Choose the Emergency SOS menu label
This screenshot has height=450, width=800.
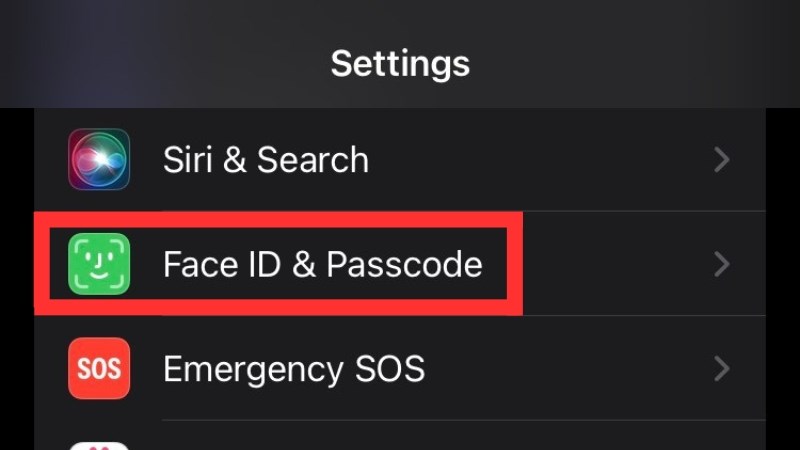pyautogui.click(x=293, y=370)
